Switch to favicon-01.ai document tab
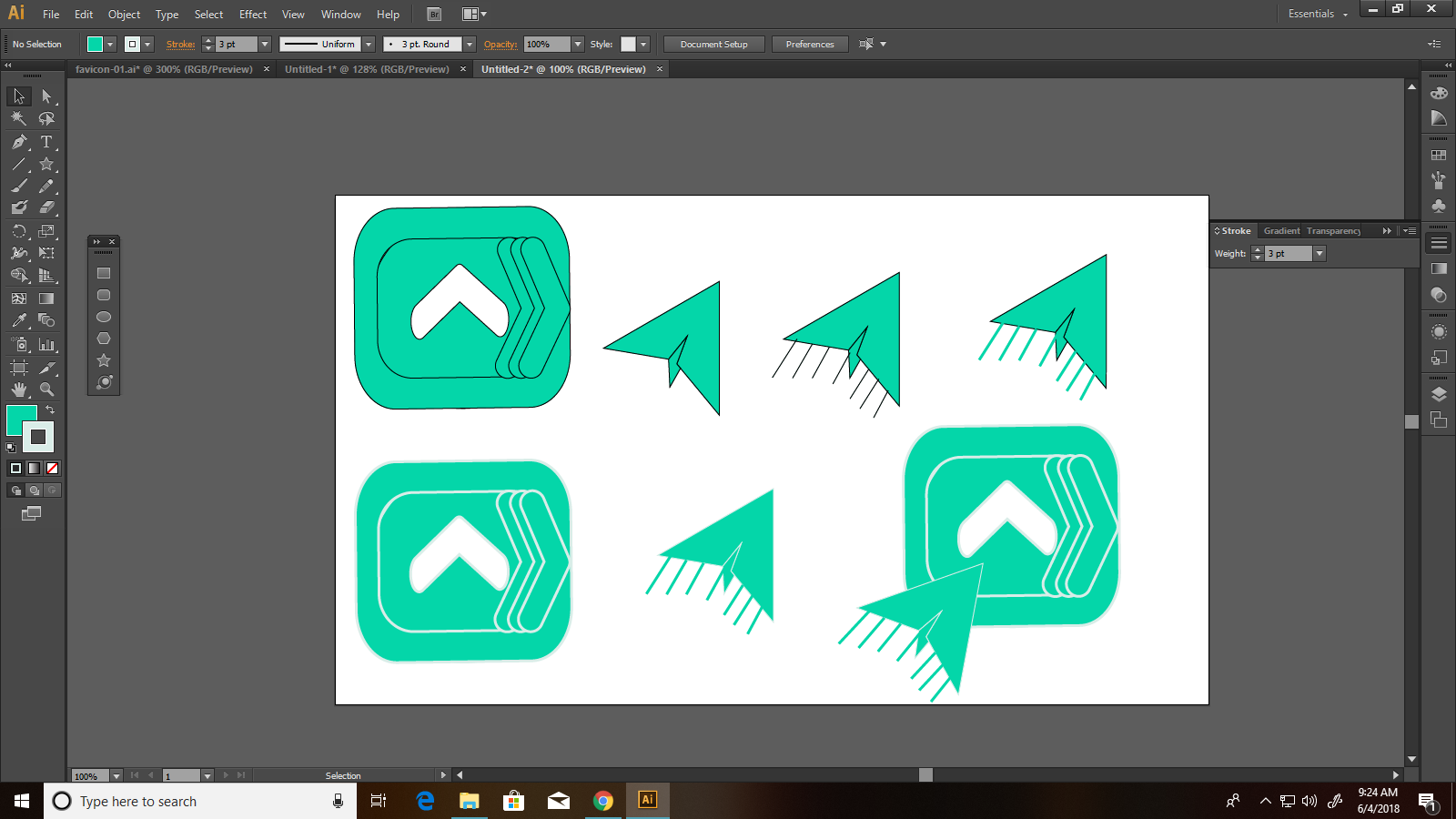 tap(164, 69)
